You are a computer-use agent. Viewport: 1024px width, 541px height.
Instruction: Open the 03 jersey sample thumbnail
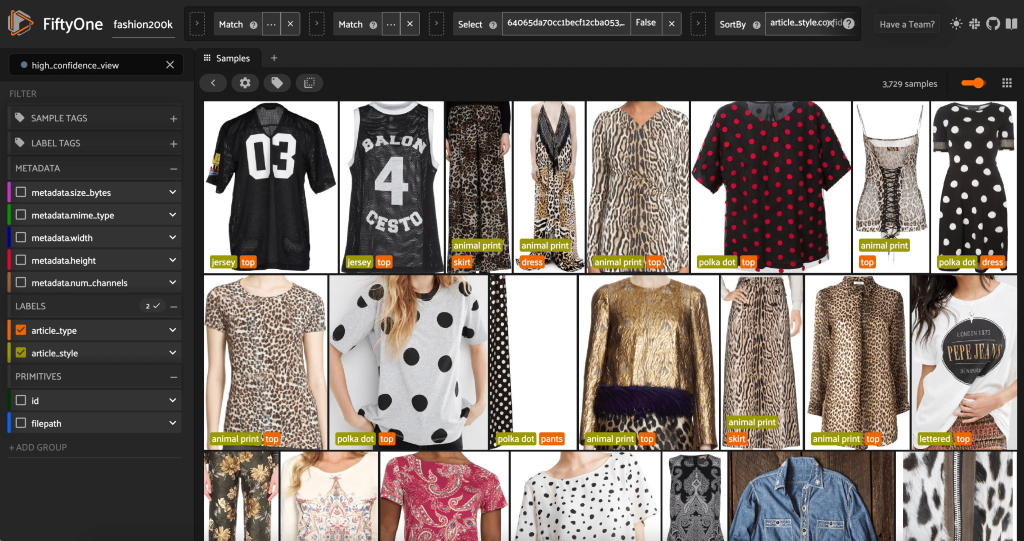click(x=270, y=187)
